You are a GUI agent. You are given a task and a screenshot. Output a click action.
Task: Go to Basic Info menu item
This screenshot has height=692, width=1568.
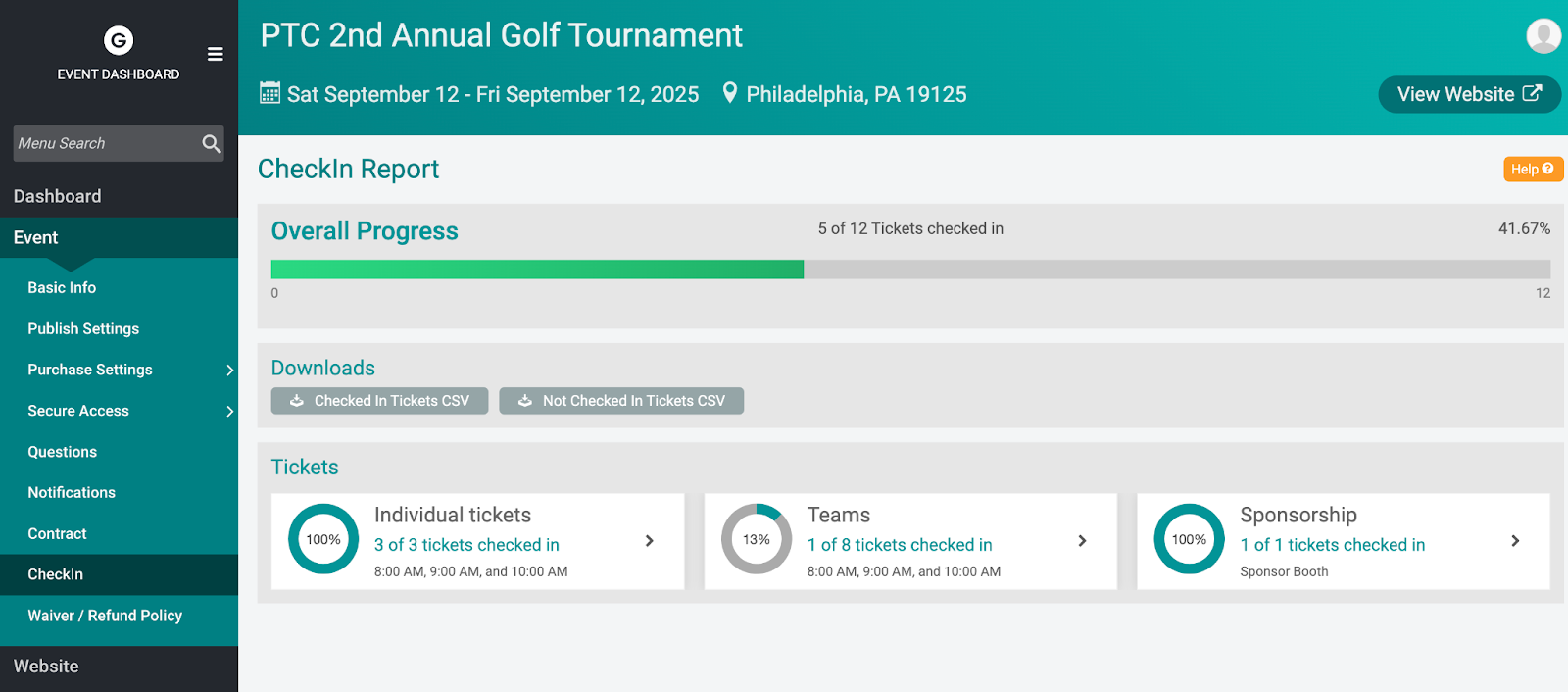point(62,288)
